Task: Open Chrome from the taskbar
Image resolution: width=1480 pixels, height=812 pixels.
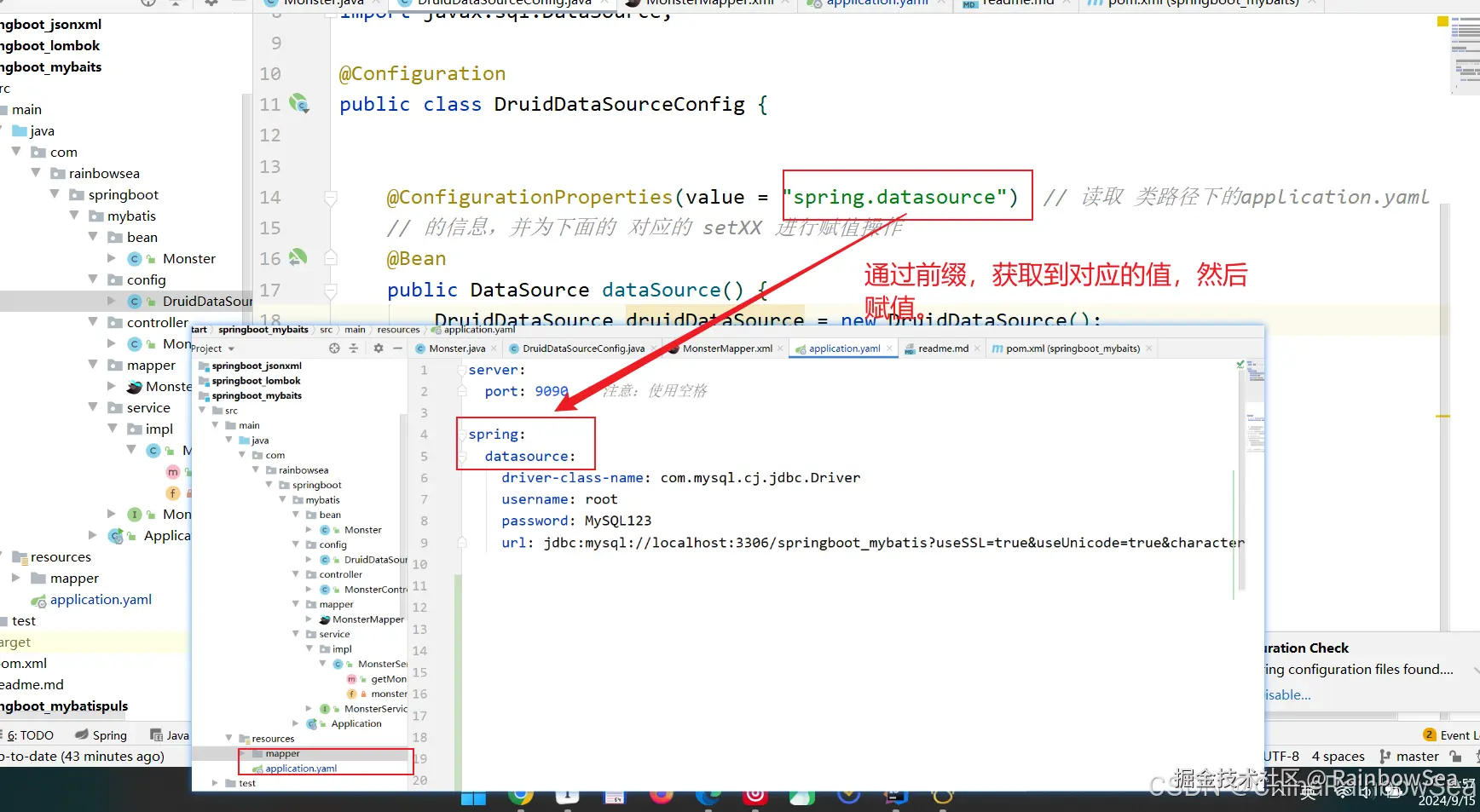Action: (x=520, y=796)
